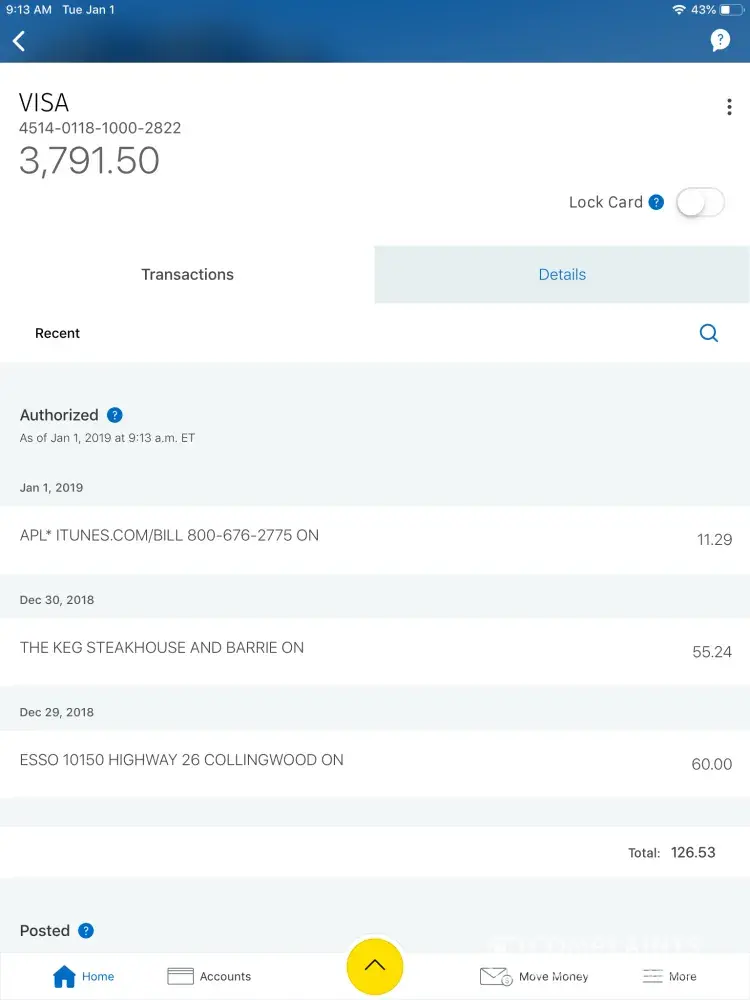Search recent transactions with magnifier icon
The height and width of the screenshot is (1000, 750).
coord(709,333)
